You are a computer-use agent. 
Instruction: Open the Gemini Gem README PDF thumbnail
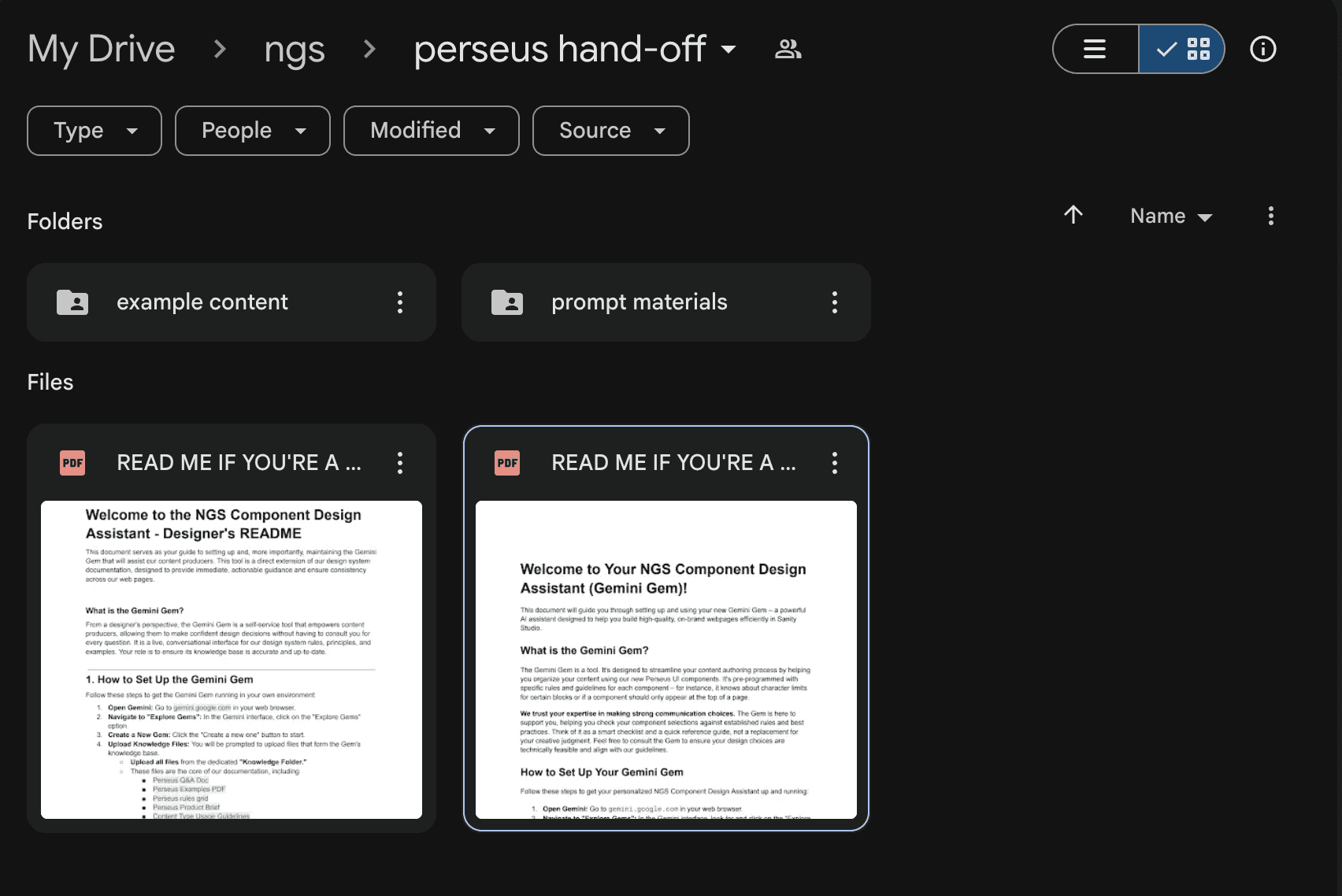coord(666,660)
